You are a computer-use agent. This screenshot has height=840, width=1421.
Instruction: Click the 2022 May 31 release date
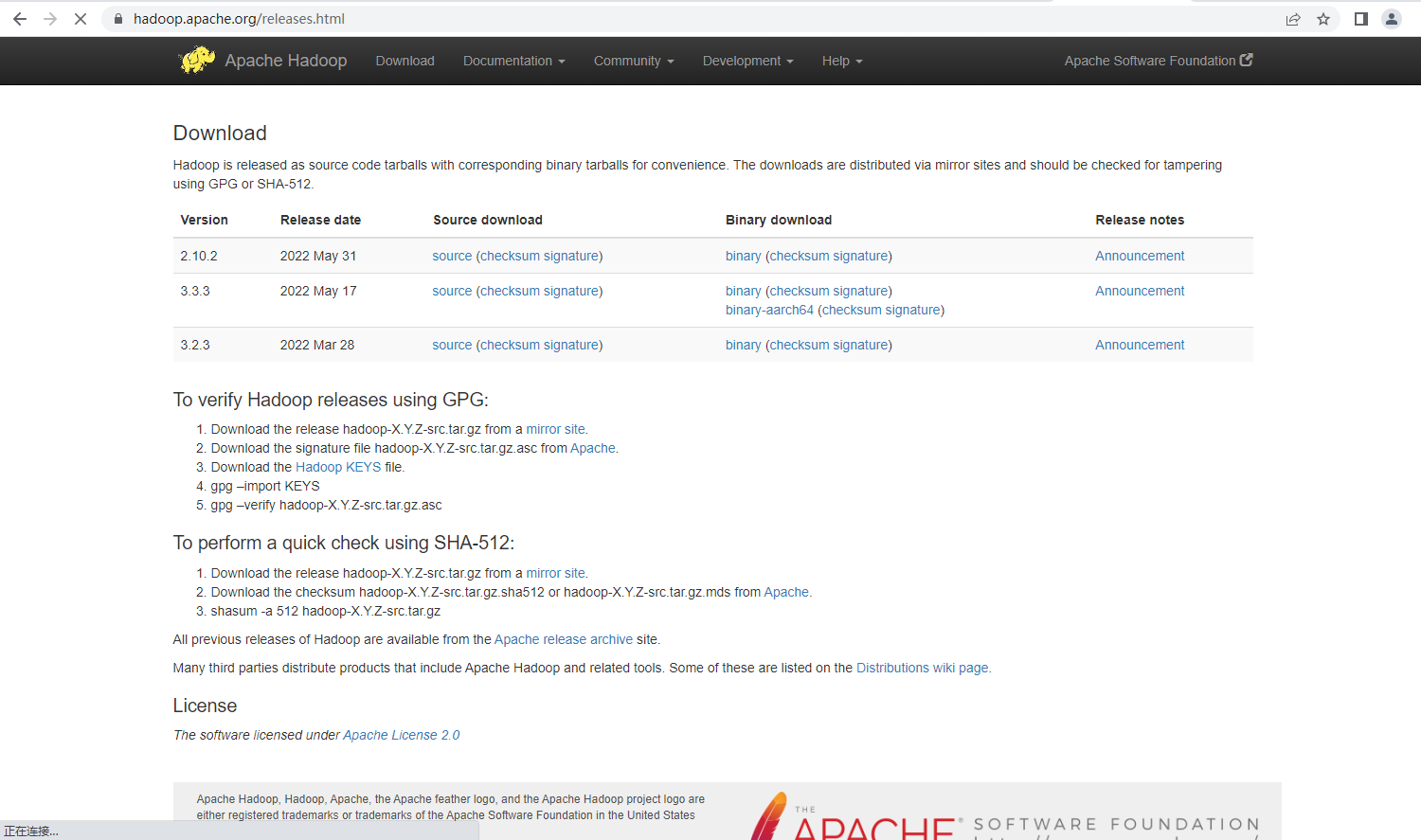[x=318, y=256]
